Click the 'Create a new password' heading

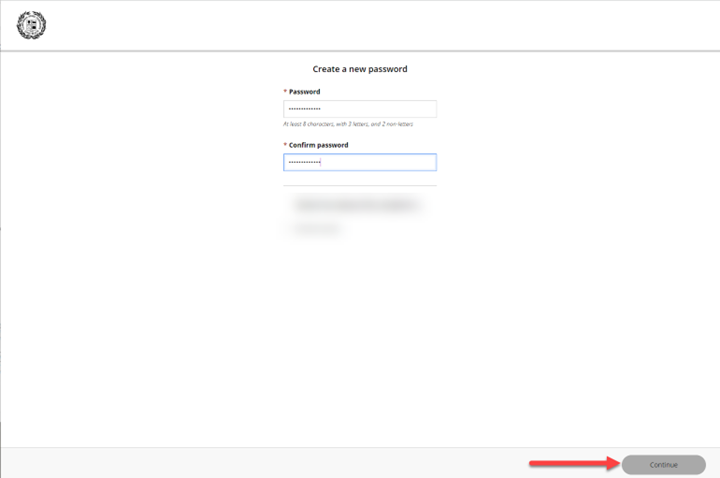point(360,69)
